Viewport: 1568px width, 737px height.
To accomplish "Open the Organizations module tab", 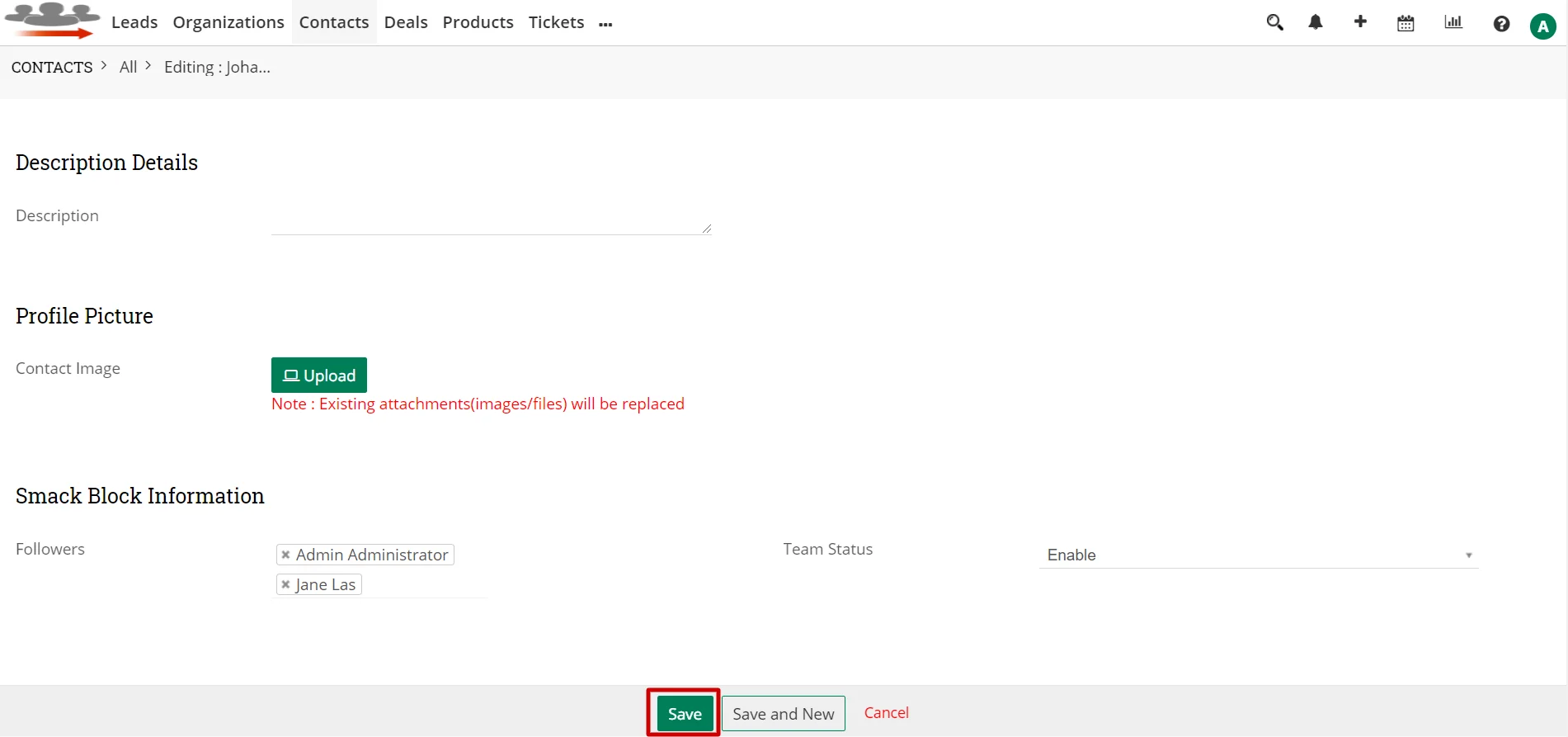I will click(228, 22).
